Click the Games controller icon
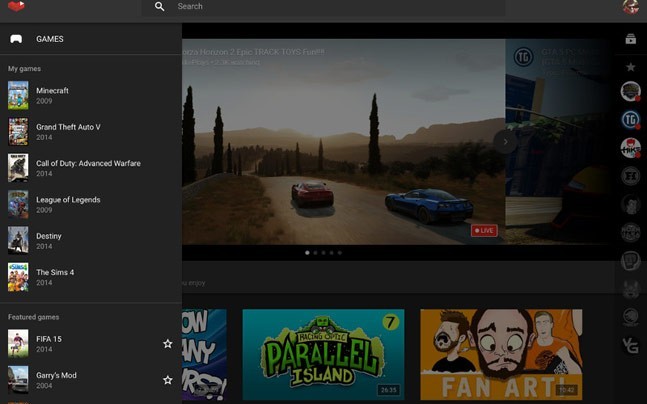The height and width of the screenshot is (404, 647). pyautogui.click(x=16, y=39)
